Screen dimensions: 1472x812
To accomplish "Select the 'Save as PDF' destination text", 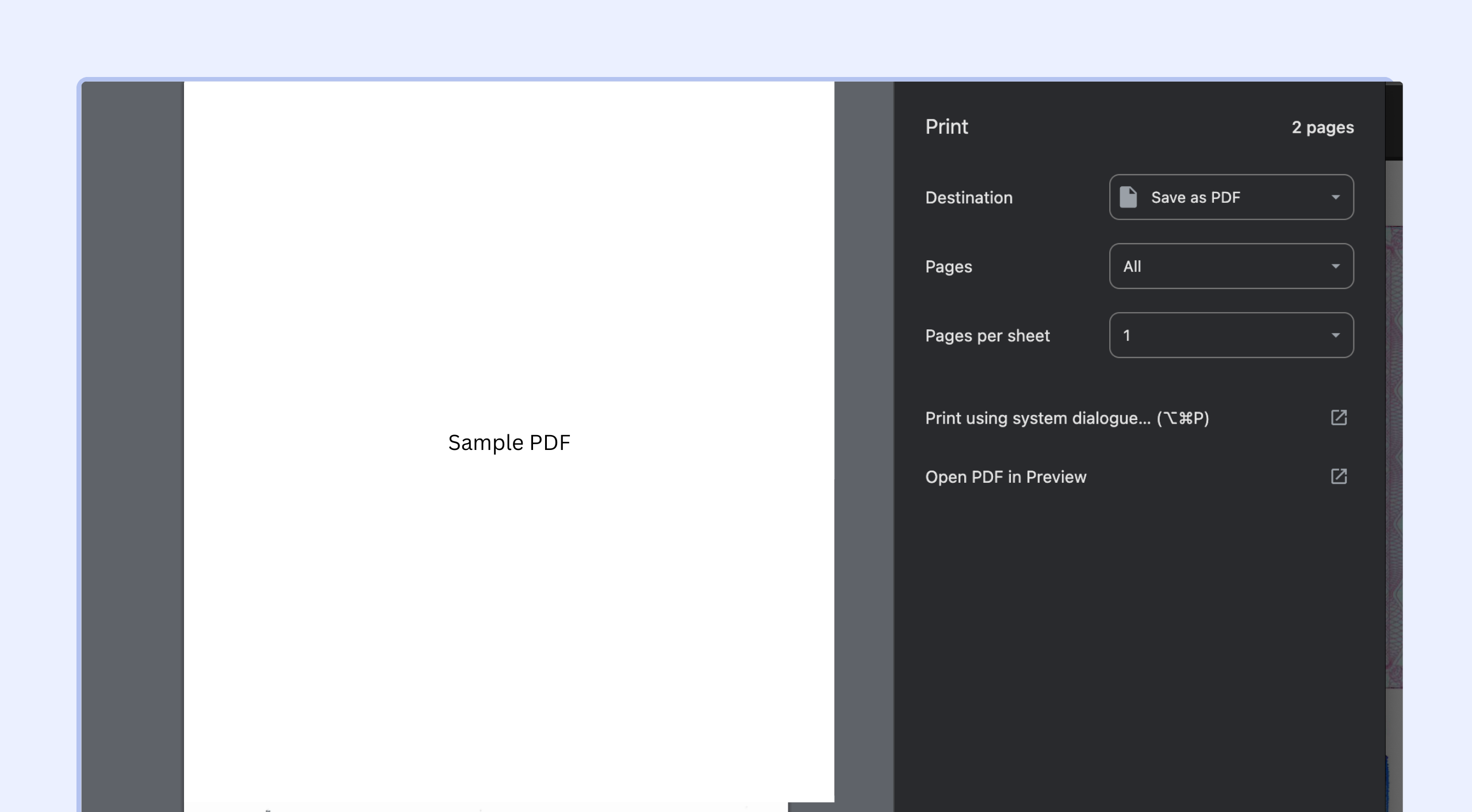I will pos(1195,197).
